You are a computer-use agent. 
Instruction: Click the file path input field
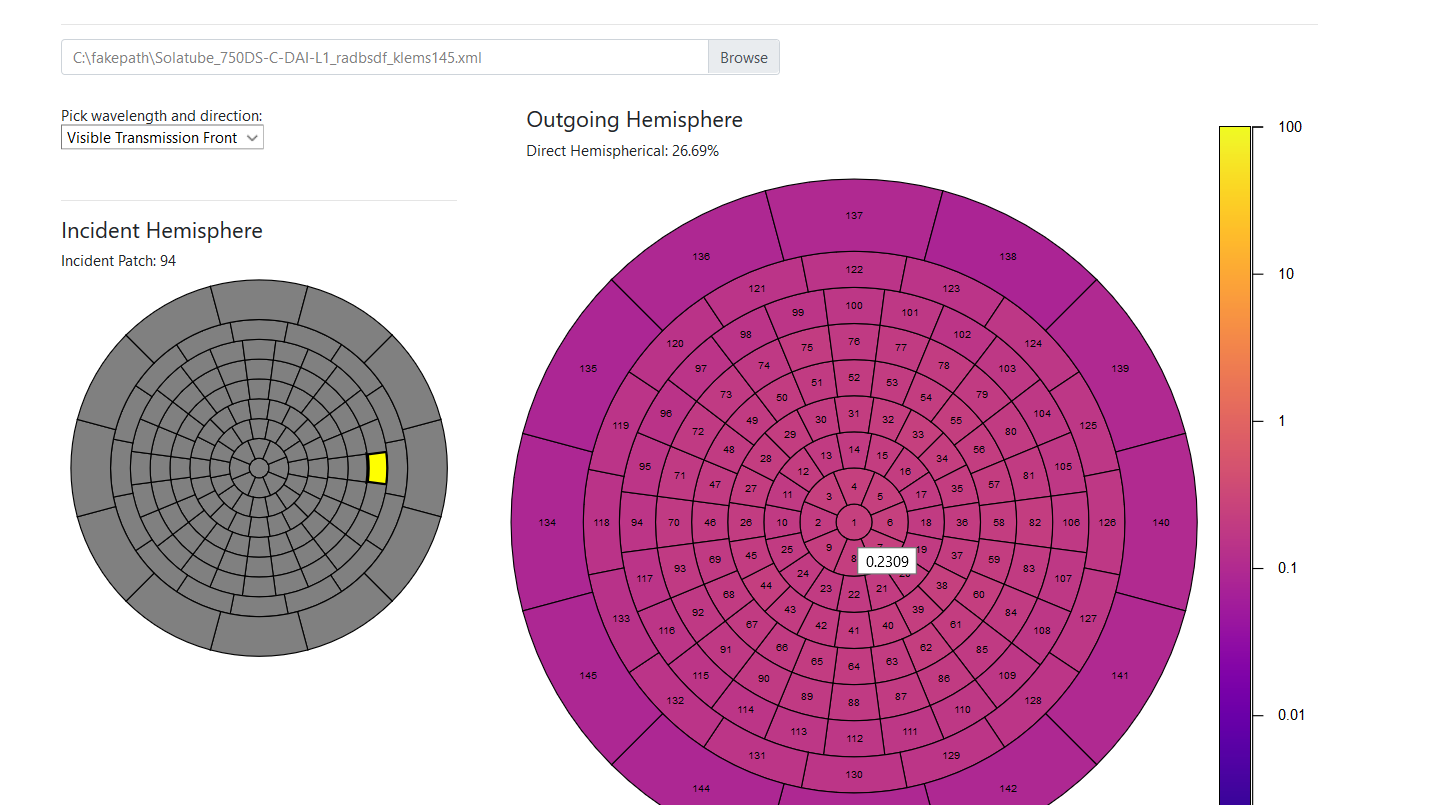(x=385, y=57)
